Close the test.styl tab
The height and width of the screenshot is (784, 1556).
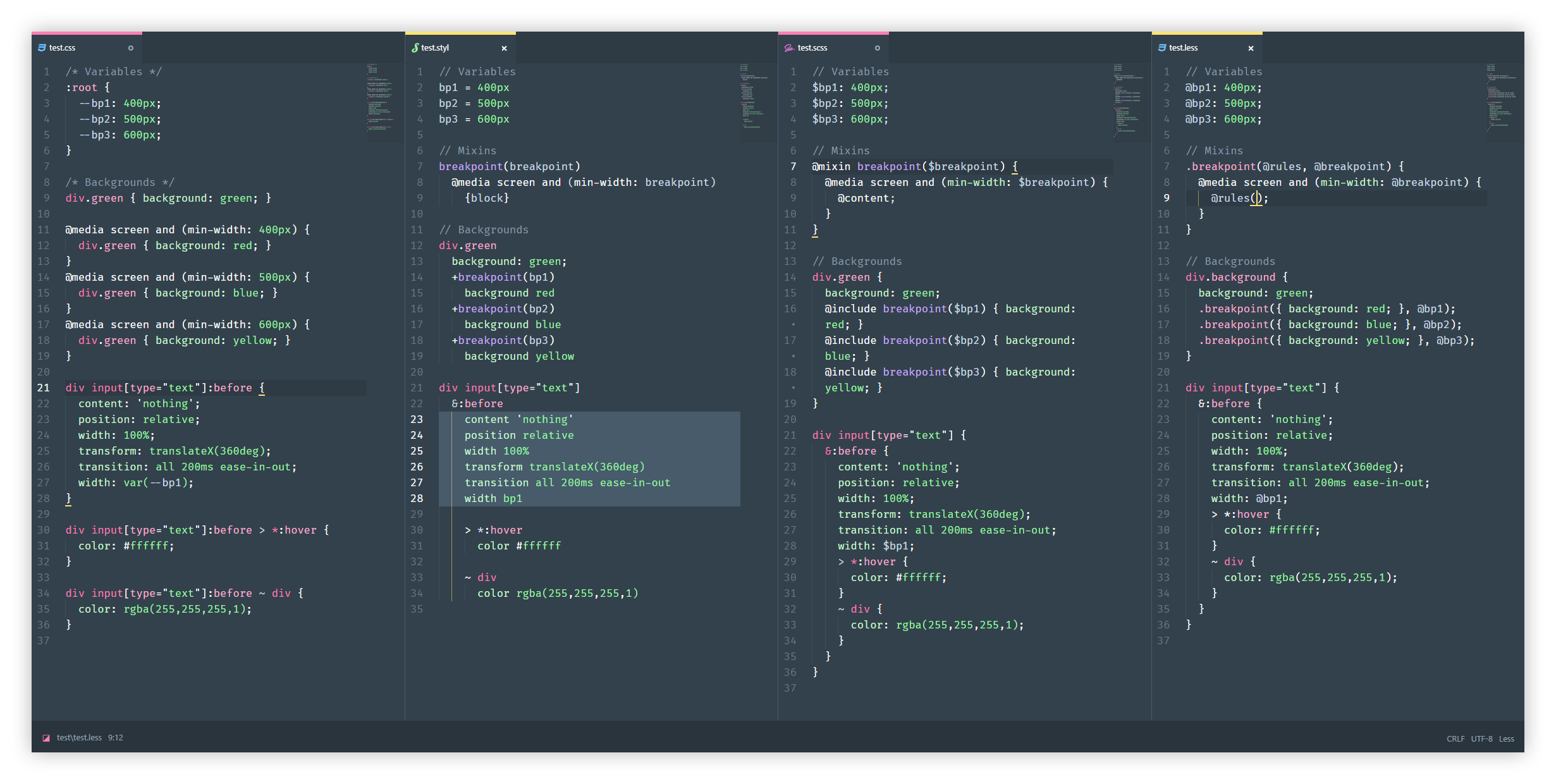pyautogui.click(x=504, y=48)
